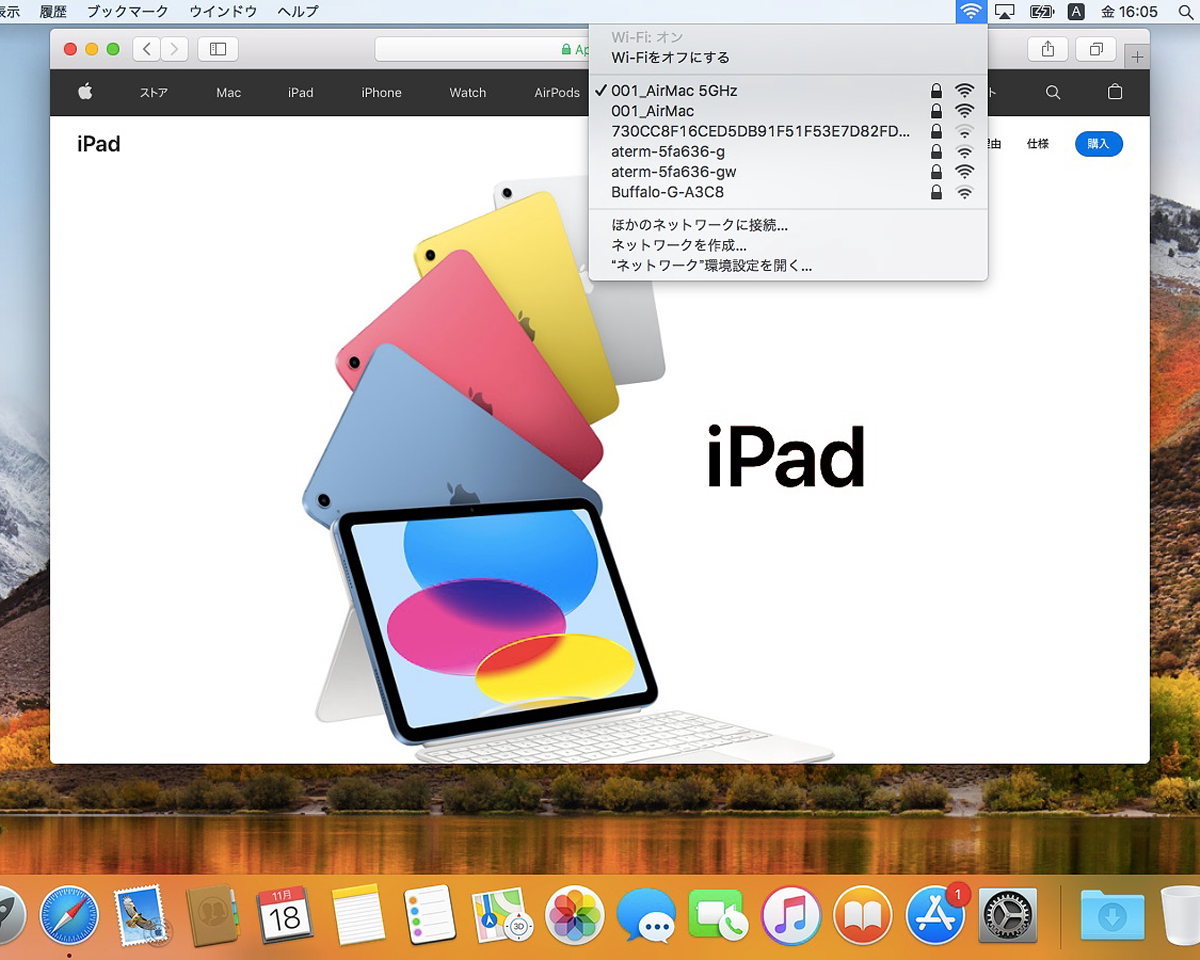
Task: Join network starting with 730CC8F16CED
Action: pos(788,131)
